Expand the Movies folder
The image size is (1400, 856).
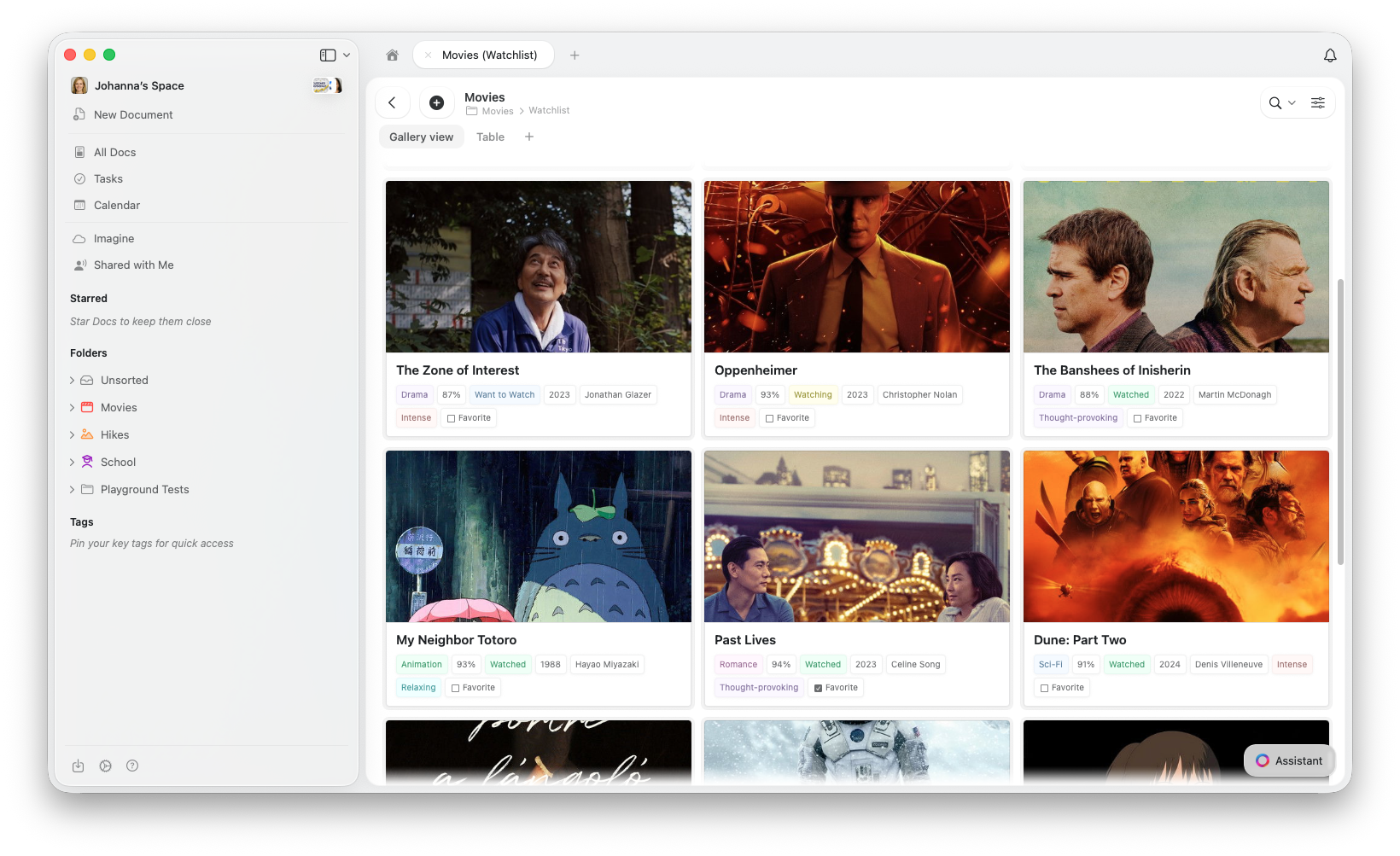coord(72,407)
